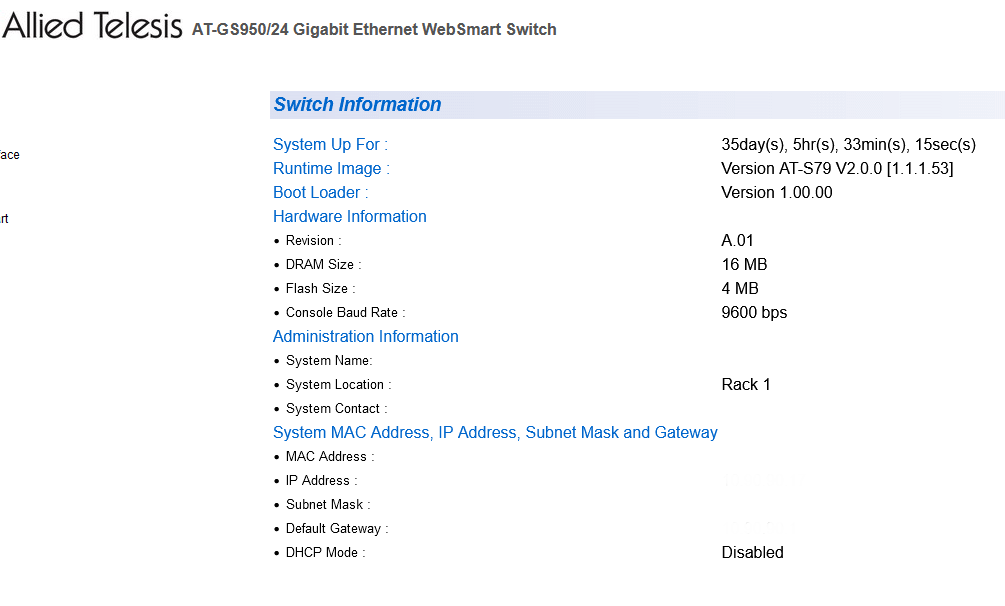
Task: Click the Switch Information heading
Action: coord(357,105)
